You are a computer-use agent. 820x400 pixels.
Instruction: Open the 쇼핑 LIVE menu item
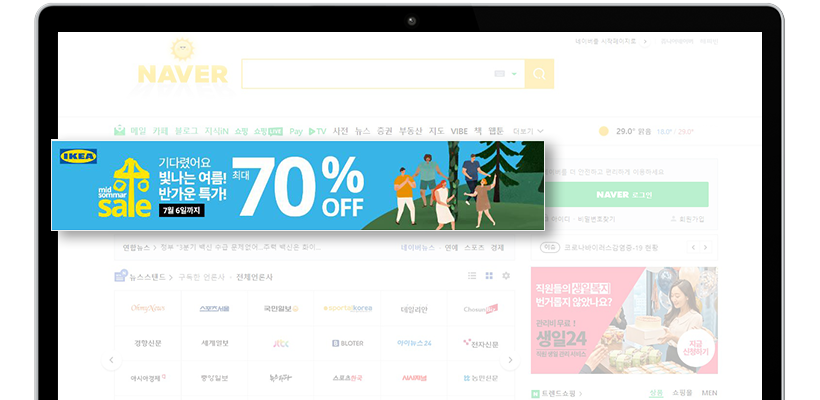(x=268, y=131)
